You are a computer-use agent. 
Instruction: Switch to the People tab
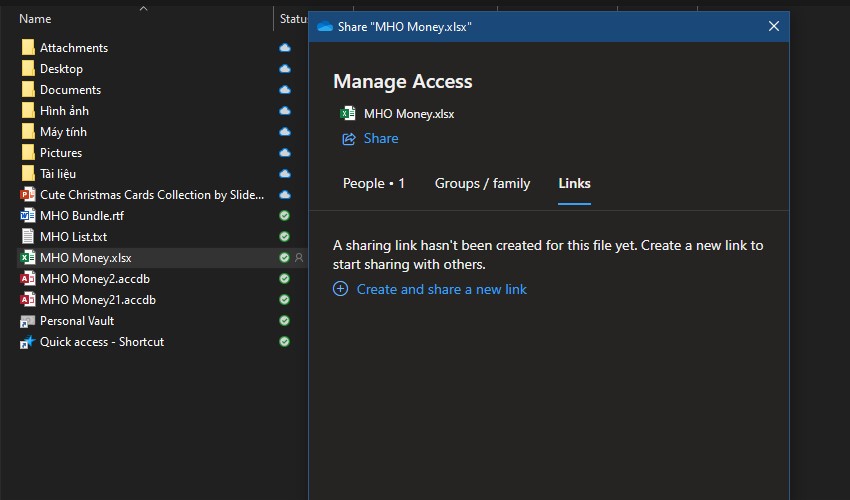point(373,183)
